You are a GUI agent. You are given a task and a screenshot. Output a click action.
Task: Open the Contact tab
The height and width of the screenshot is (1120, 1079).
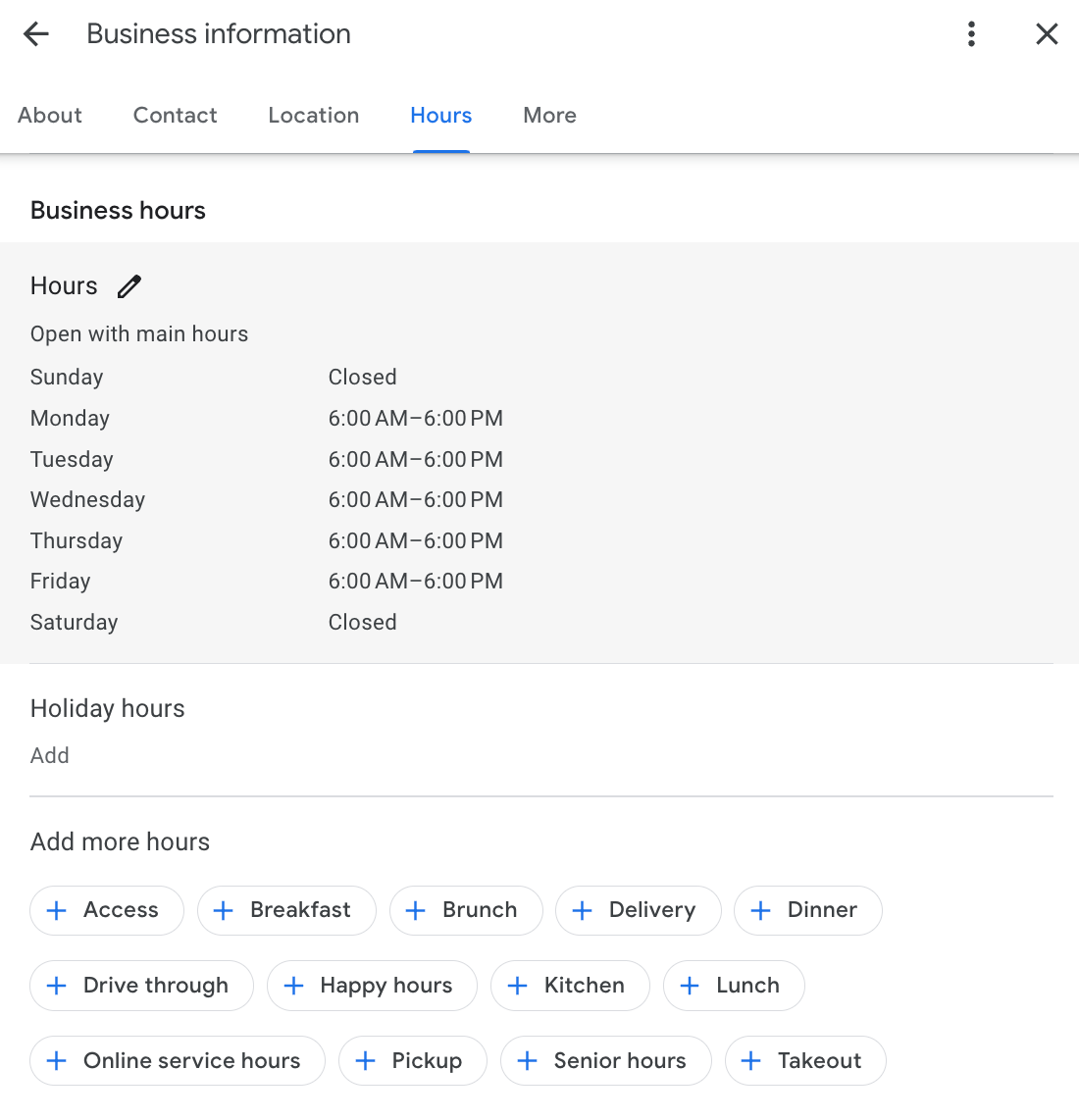point(175,116)
